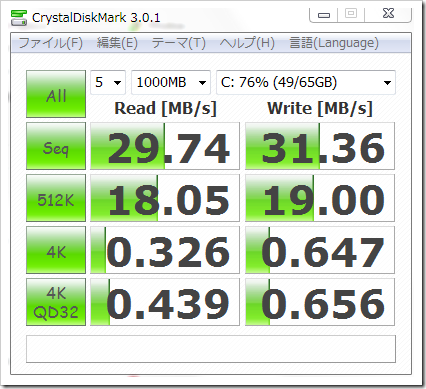The width and height of the screenshot is (426, 389).
Task: Click the 4K QD32 read result 0.439
Action: coord(165,302)
